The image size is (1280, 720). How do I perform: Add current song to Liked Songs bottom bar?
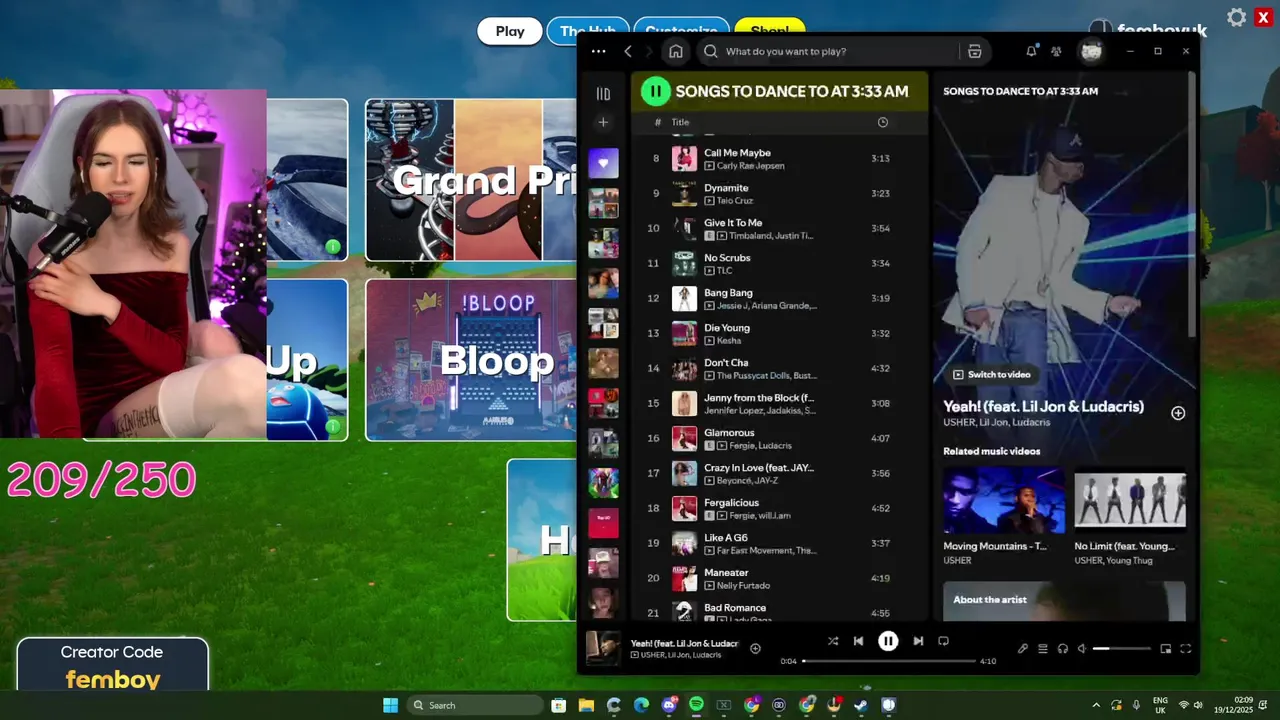click(755, 649)
